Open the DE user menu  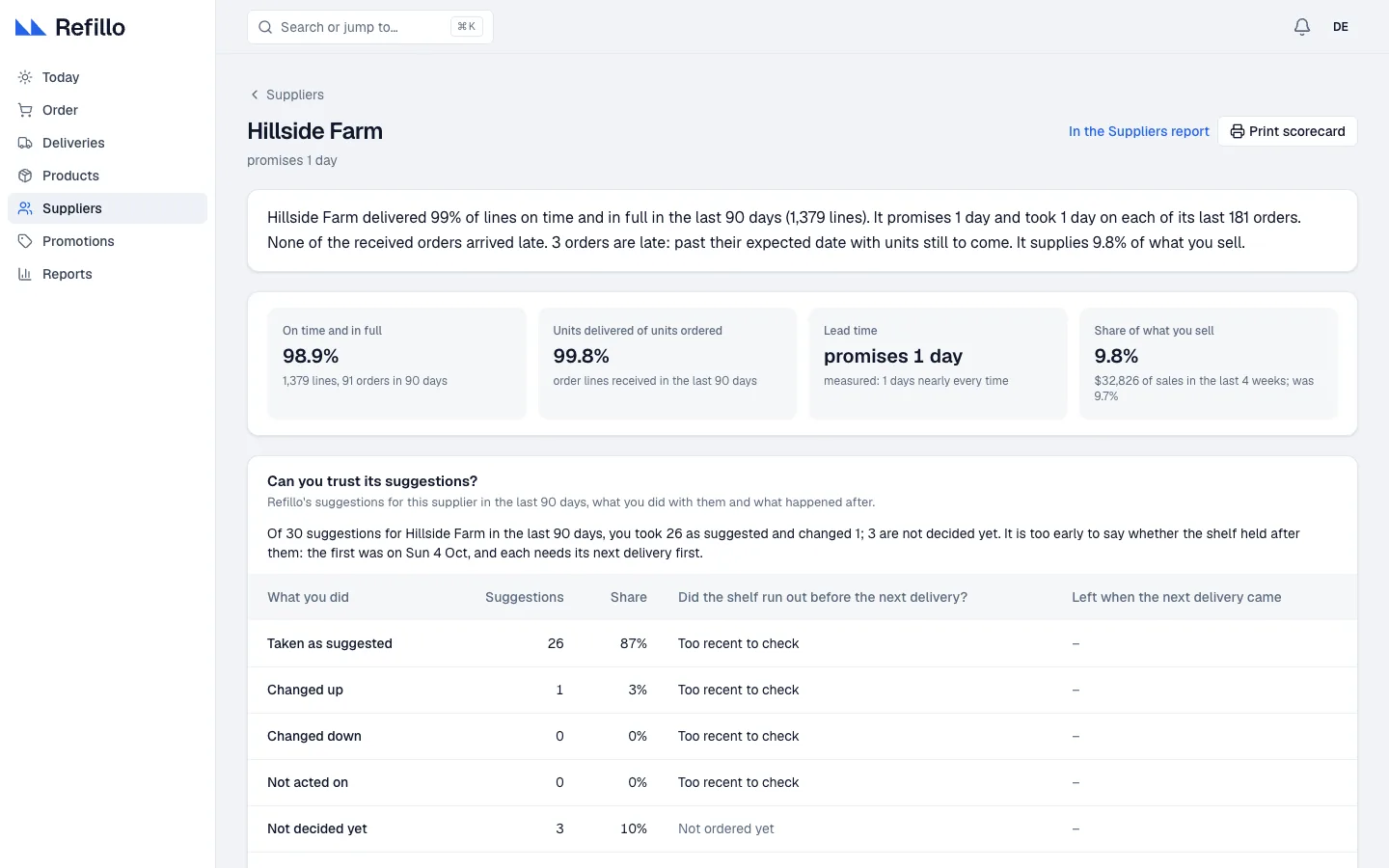point(1341,27)
